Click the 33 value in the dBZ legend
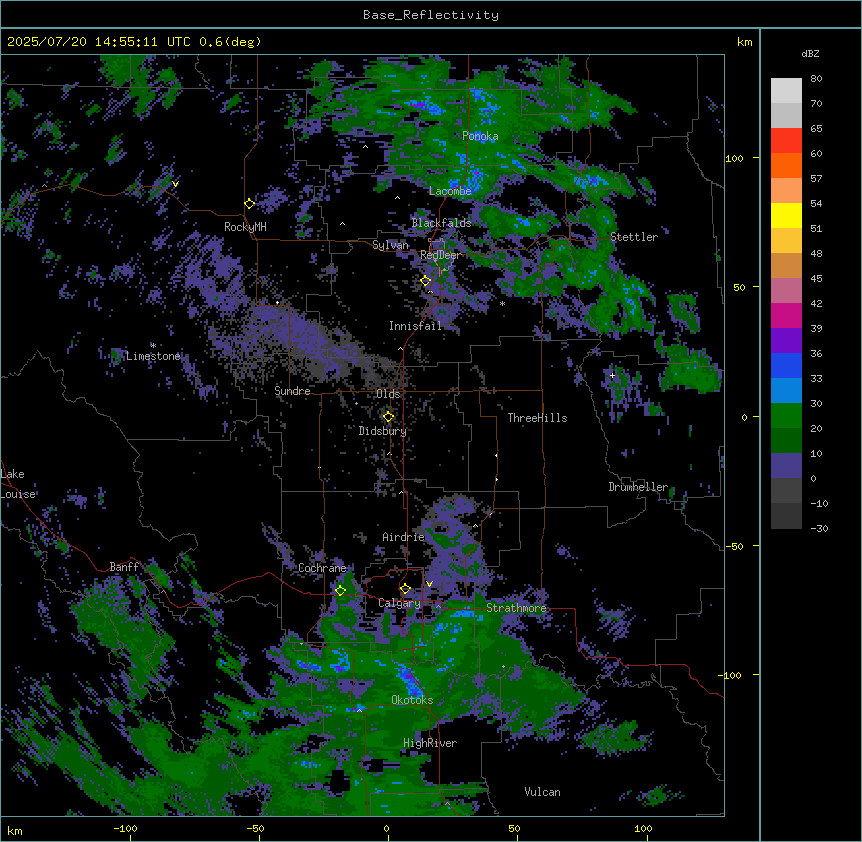 (816, 379)
